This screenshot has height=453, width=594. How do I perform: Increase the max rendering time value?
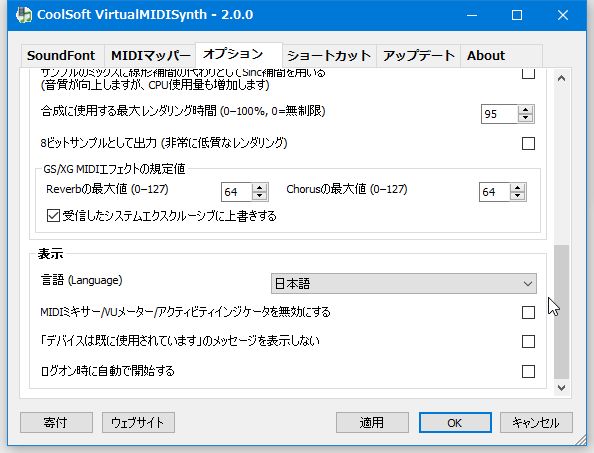(525, 110)
